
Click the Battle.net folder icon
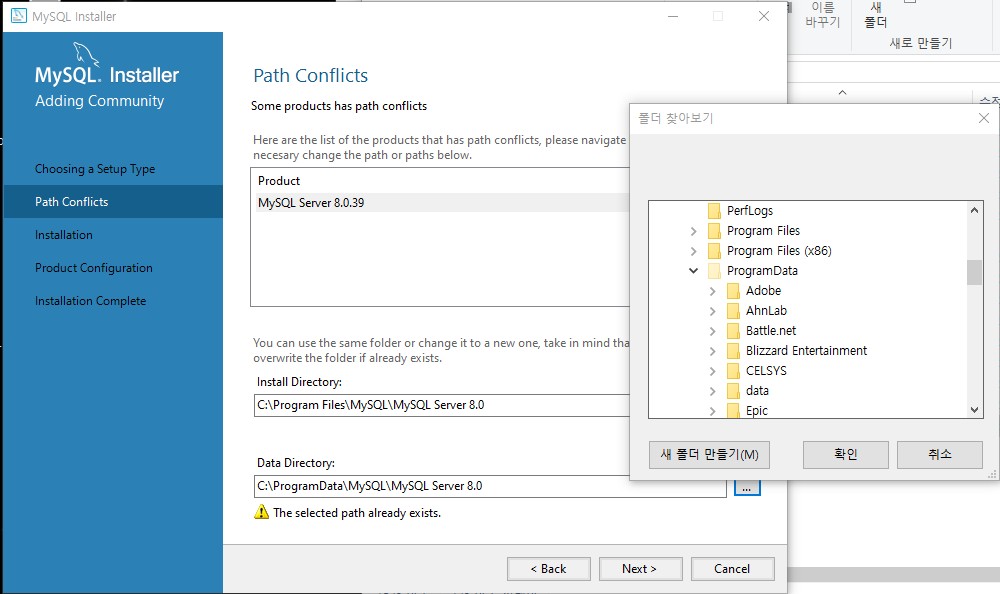[x=733, y=330]
